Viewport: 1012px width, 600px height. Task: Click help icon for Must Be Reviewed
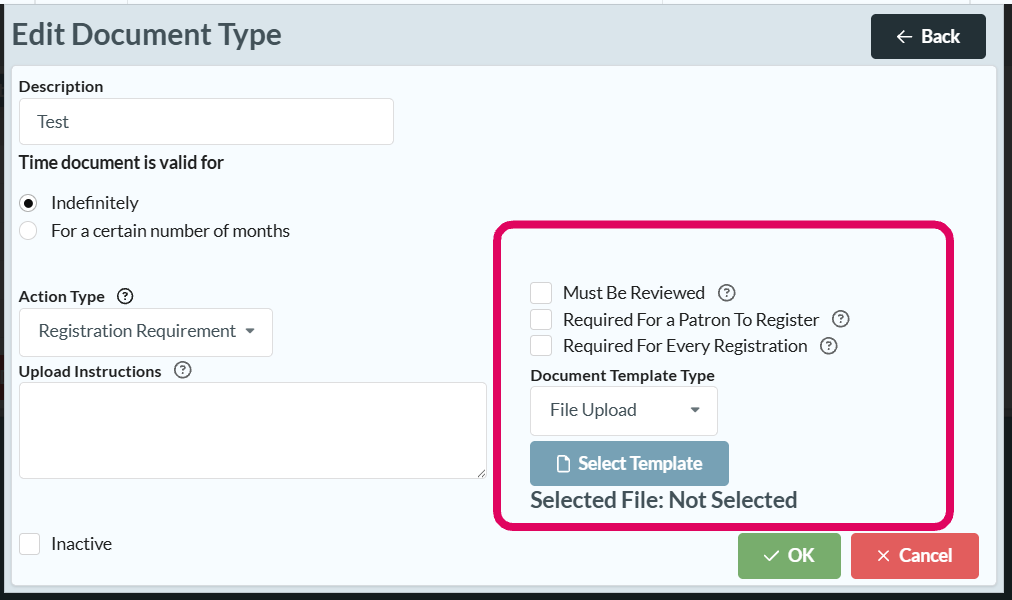[727, 293]
